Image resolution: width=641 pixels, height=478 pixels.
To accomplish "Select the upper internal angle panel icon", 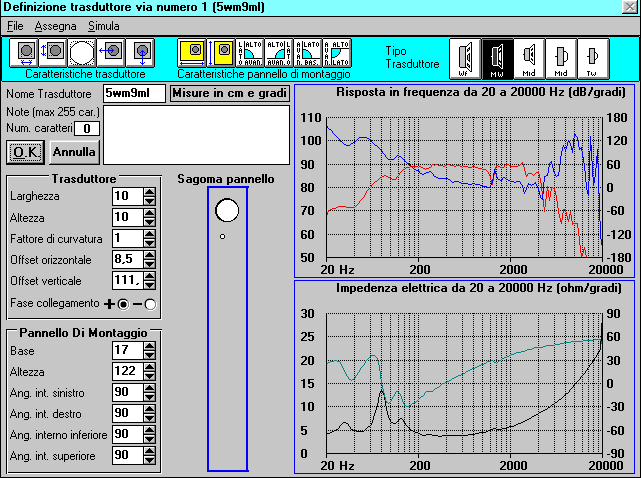I will point(337,53).
